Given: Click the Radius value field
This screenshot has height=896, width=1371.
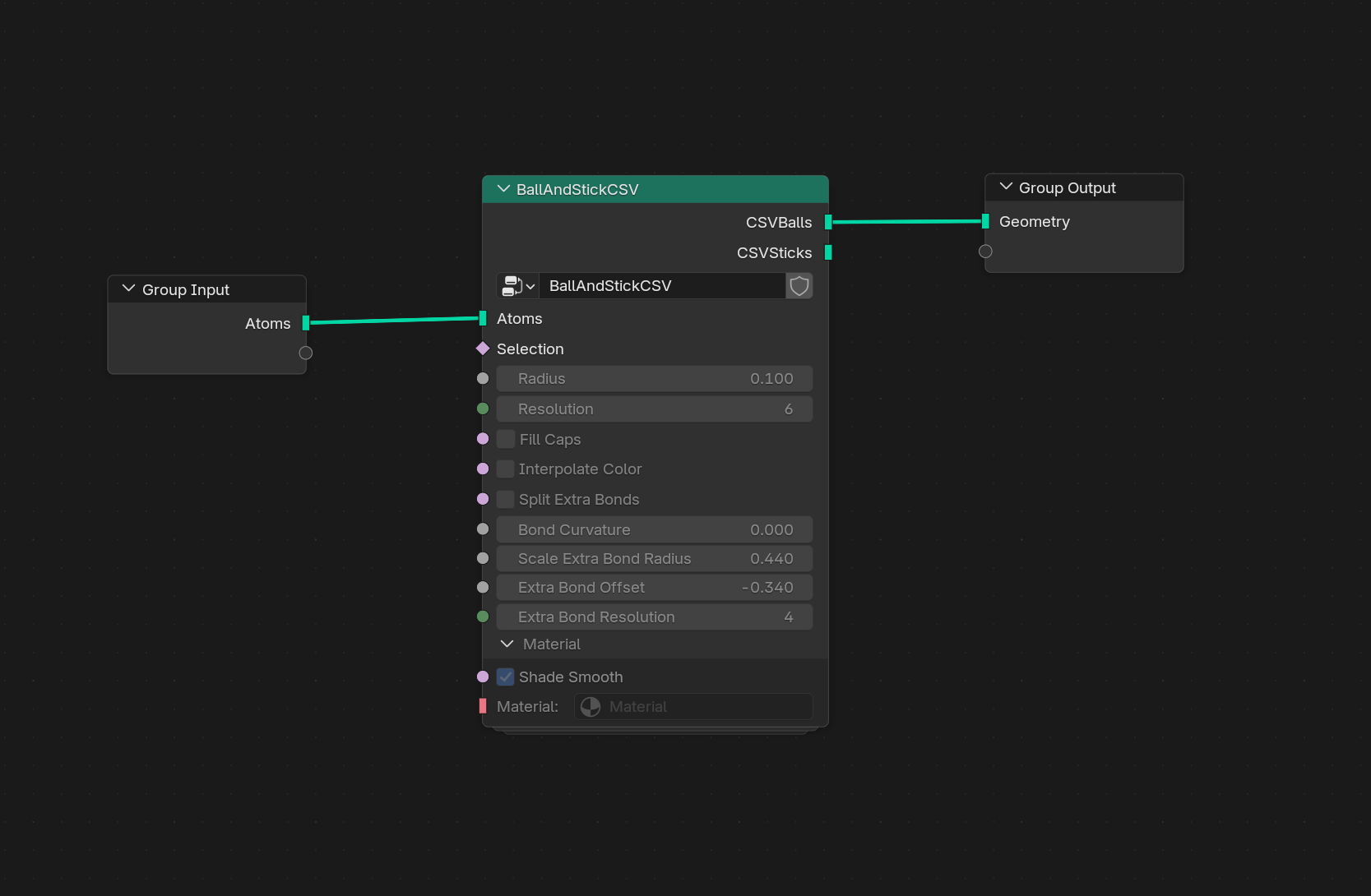Looking at the screenshot, I should coord(655,379).
